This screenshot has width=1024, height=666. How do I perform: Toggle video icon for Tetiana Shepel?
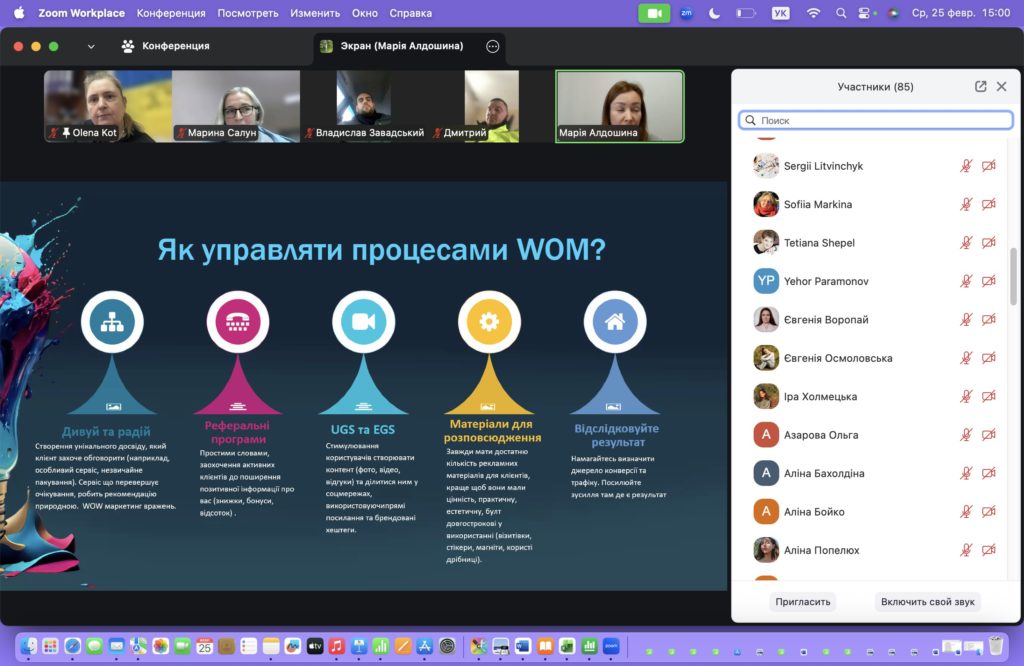point(988,243)
